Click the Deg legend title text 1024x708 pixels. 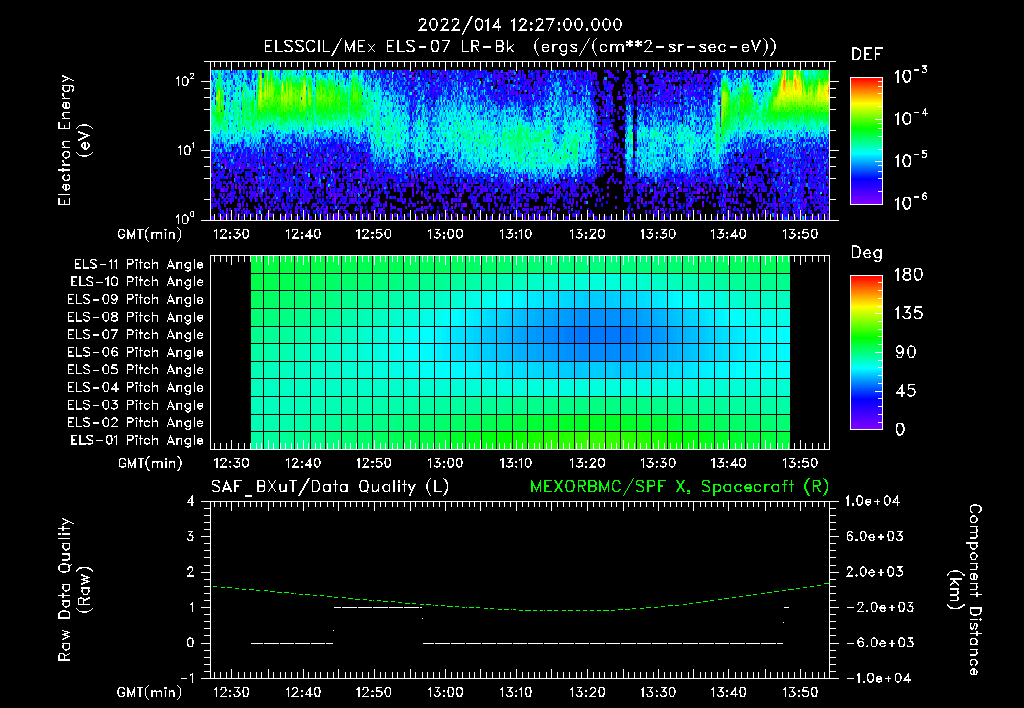tap(867, 253)
